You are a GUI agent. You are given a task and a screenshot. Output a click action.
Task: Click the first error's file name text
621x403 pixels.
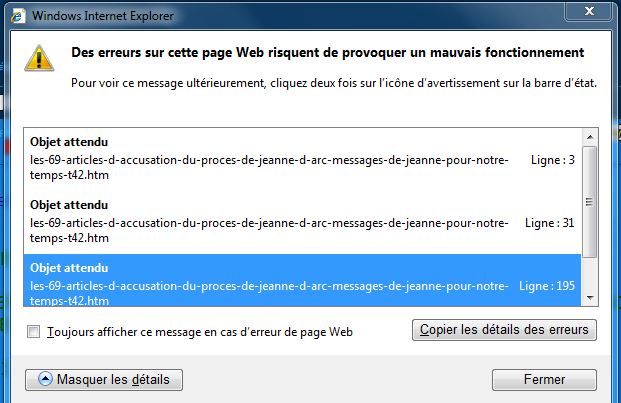tap(269, 167)
